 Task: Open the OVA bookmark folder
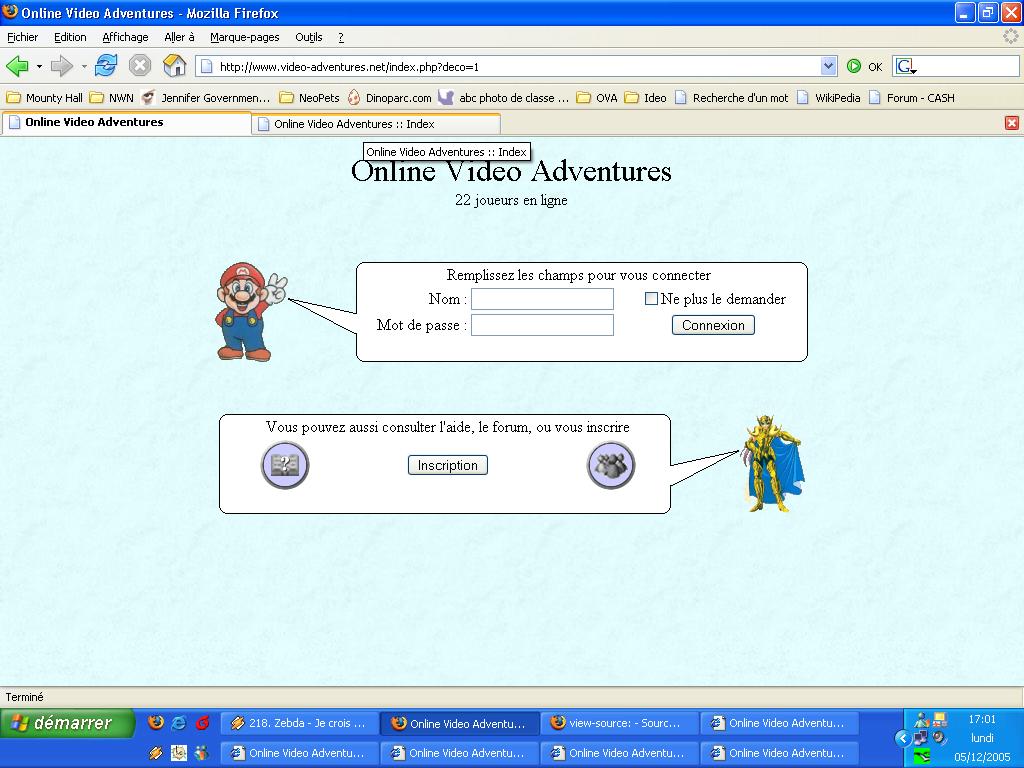tap(597, 98)
